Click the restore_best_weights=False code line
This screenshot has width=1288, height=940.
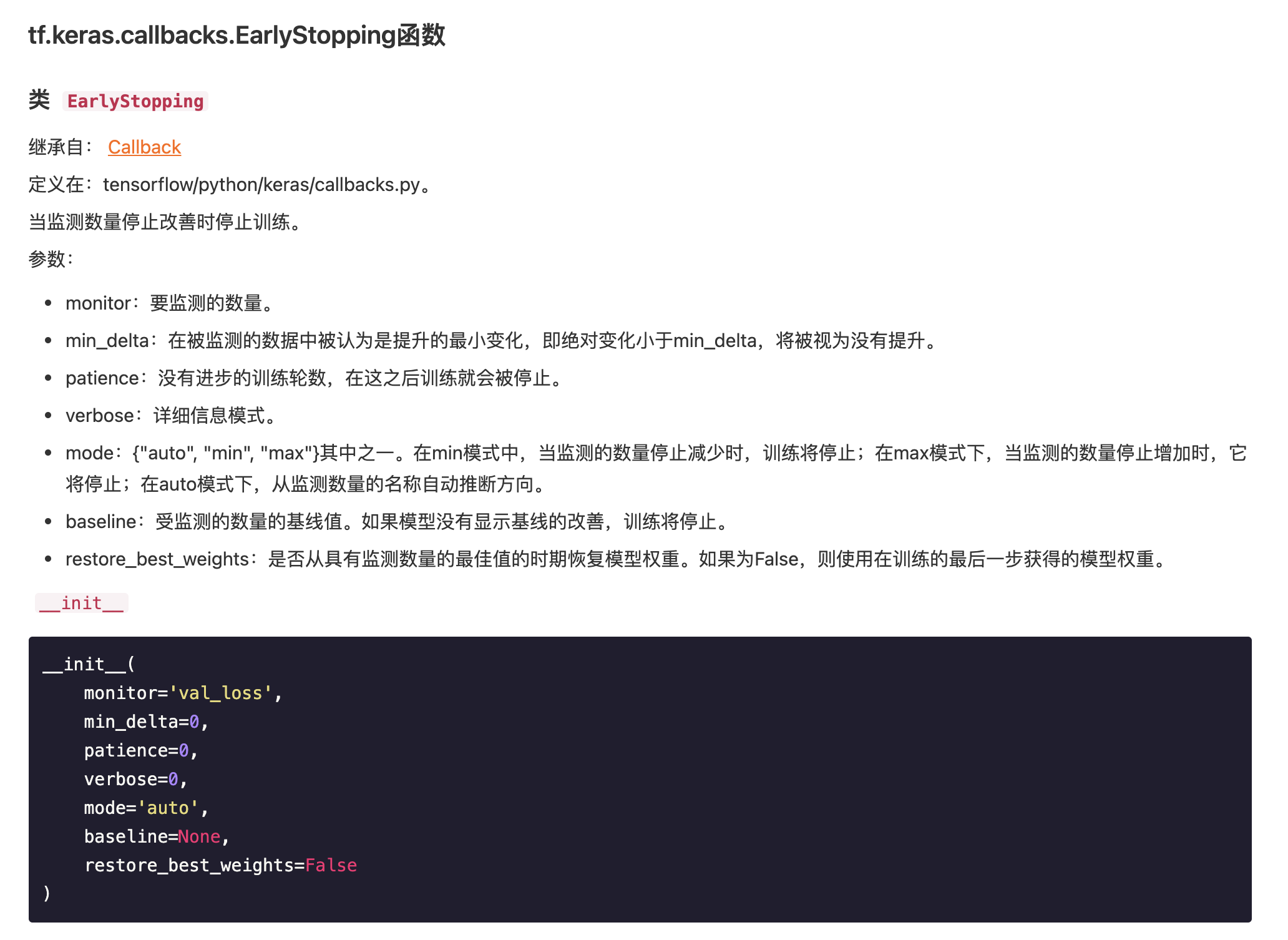(221, 865)
